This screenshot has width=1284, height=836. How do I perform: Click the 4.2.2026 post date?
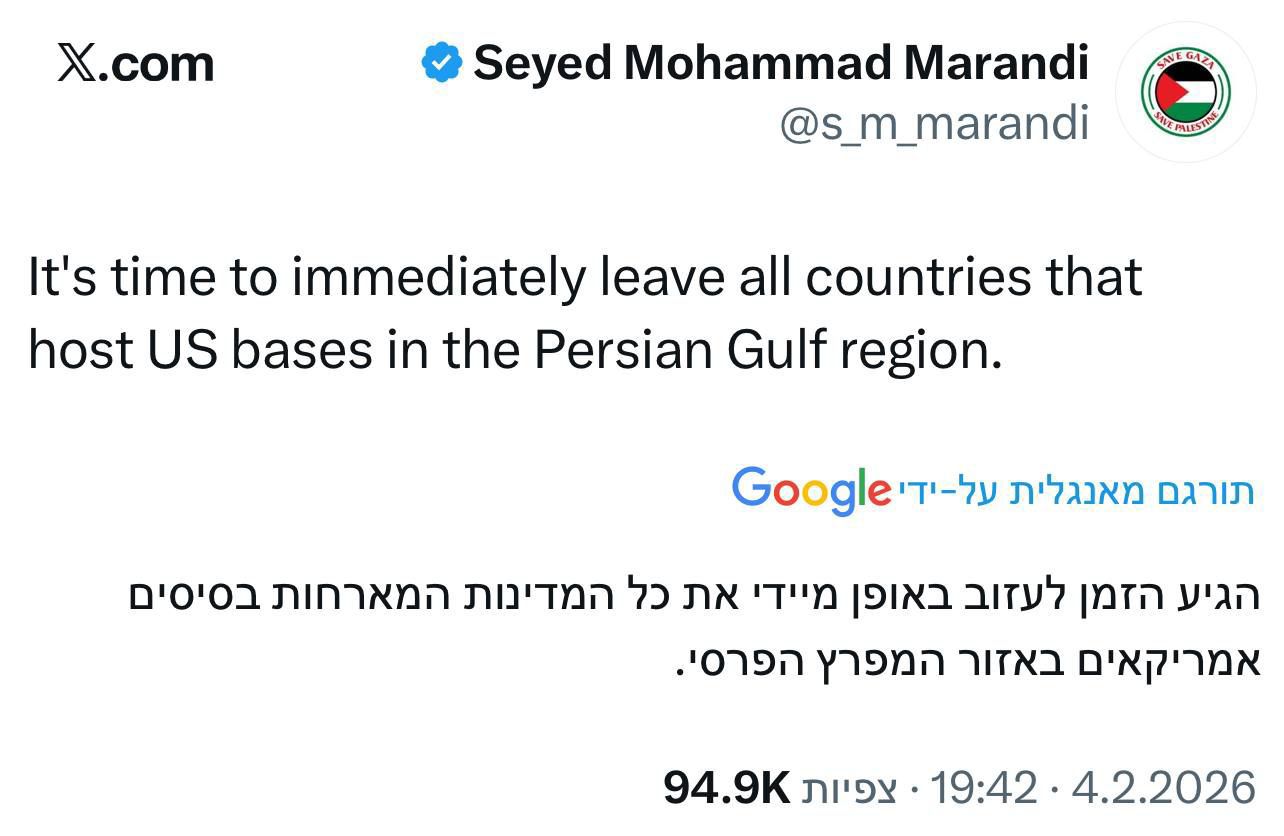(1163, 788)
